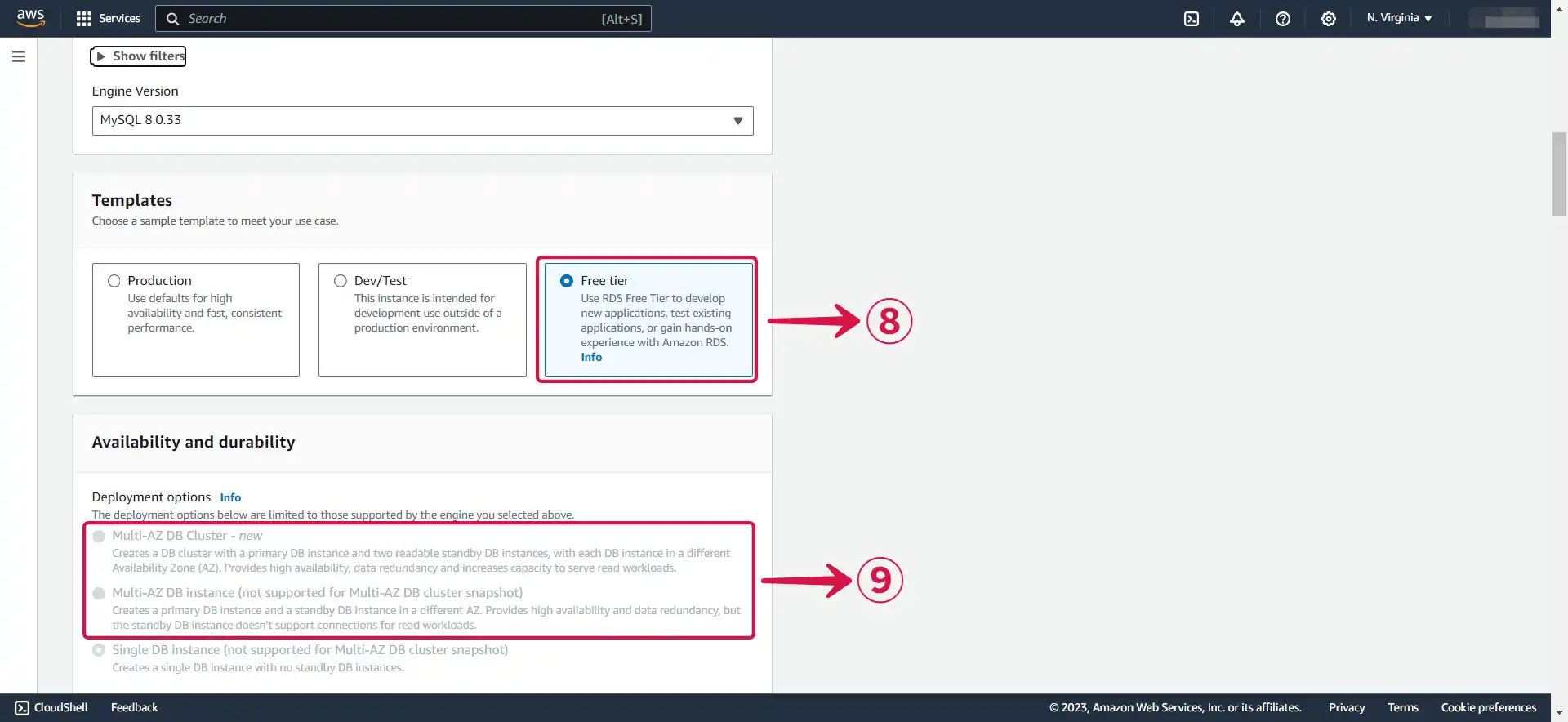Image resolution: width=1568 pixels, height=722 pixels.
Task: Select Multi-AZ DB Cluster option
Action: click(99, 537)
